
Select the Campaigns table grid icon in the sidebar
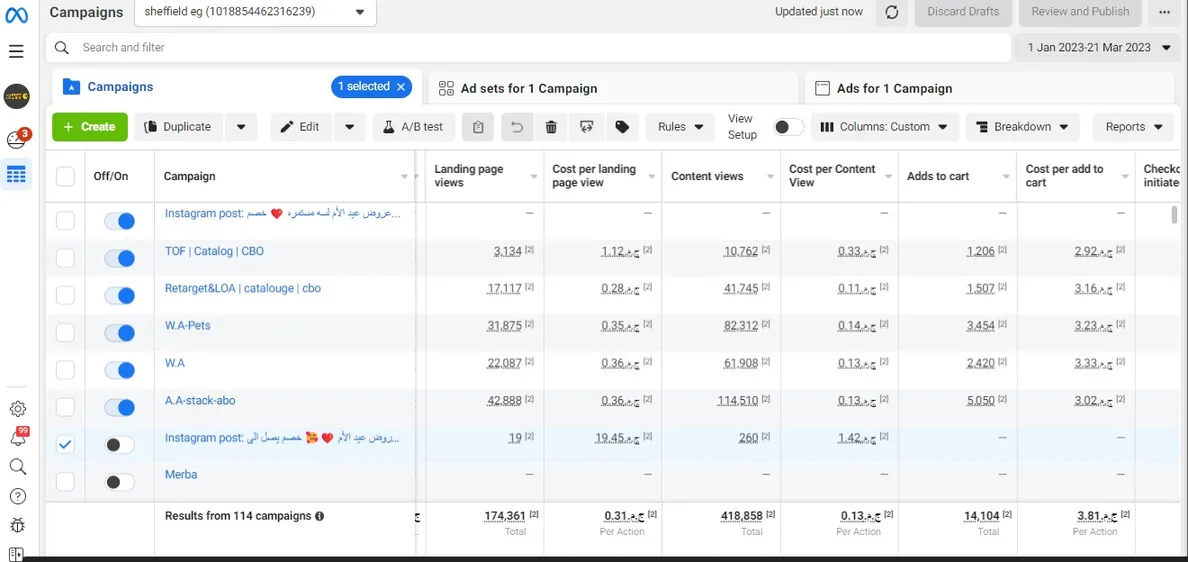[x=16, y=174]
